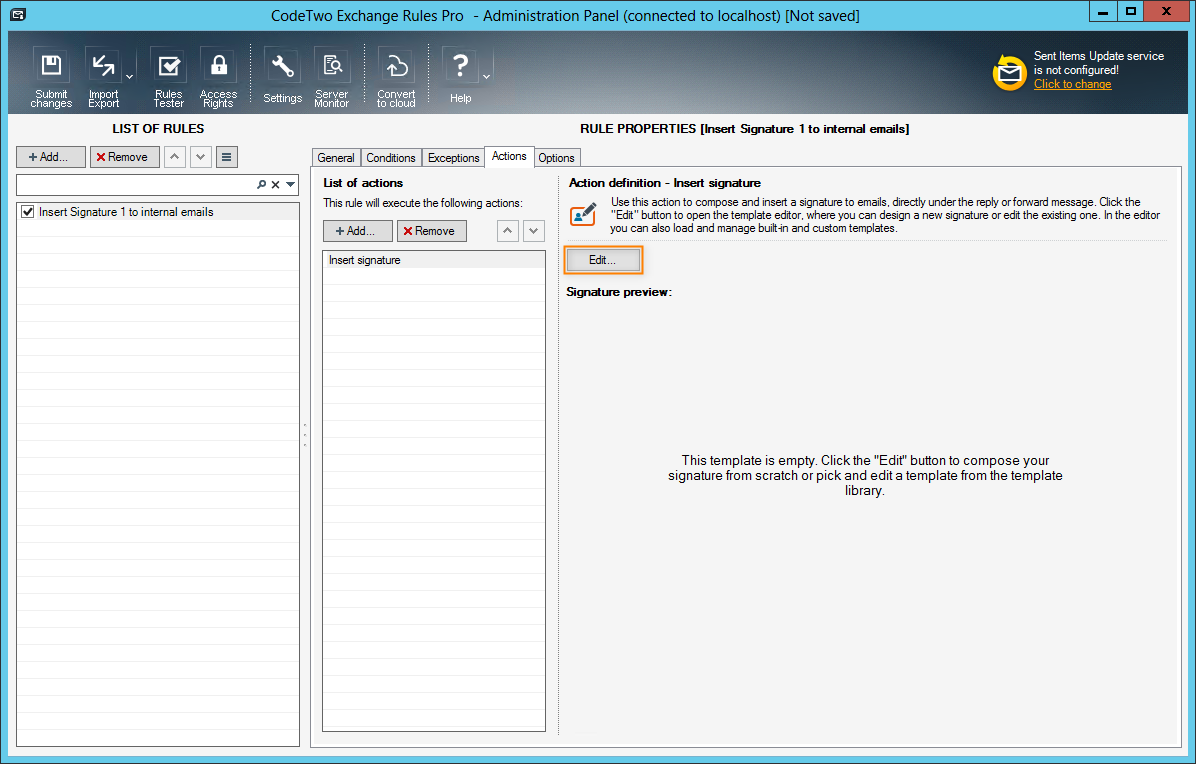
Task: Move the selected action up
Action: [507, 231]
